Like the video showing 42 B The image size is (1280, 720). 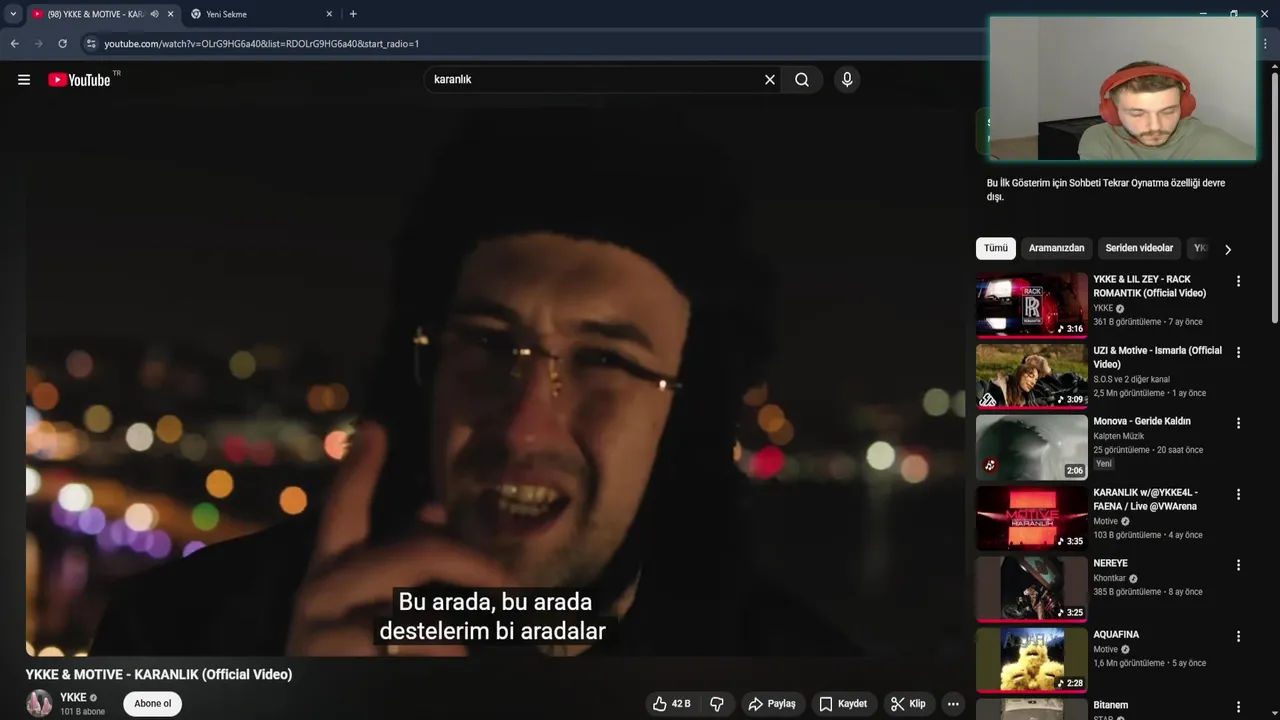coord(671,704)
